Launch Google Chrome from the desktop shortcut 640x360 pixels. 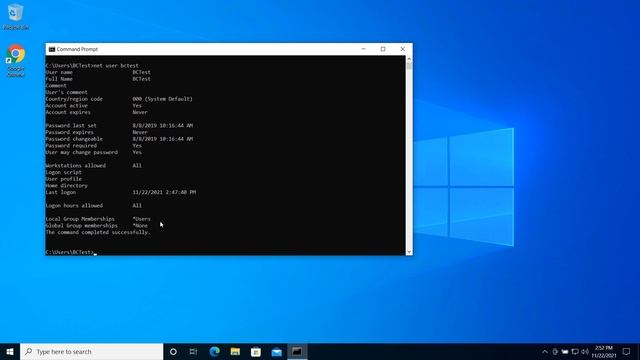16,60
